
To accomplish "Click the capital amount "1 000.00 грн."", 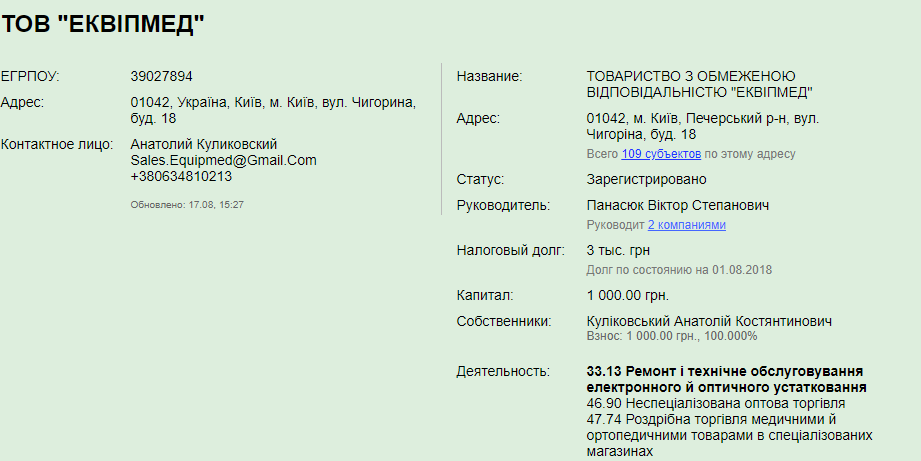I will tap(627, 295).
